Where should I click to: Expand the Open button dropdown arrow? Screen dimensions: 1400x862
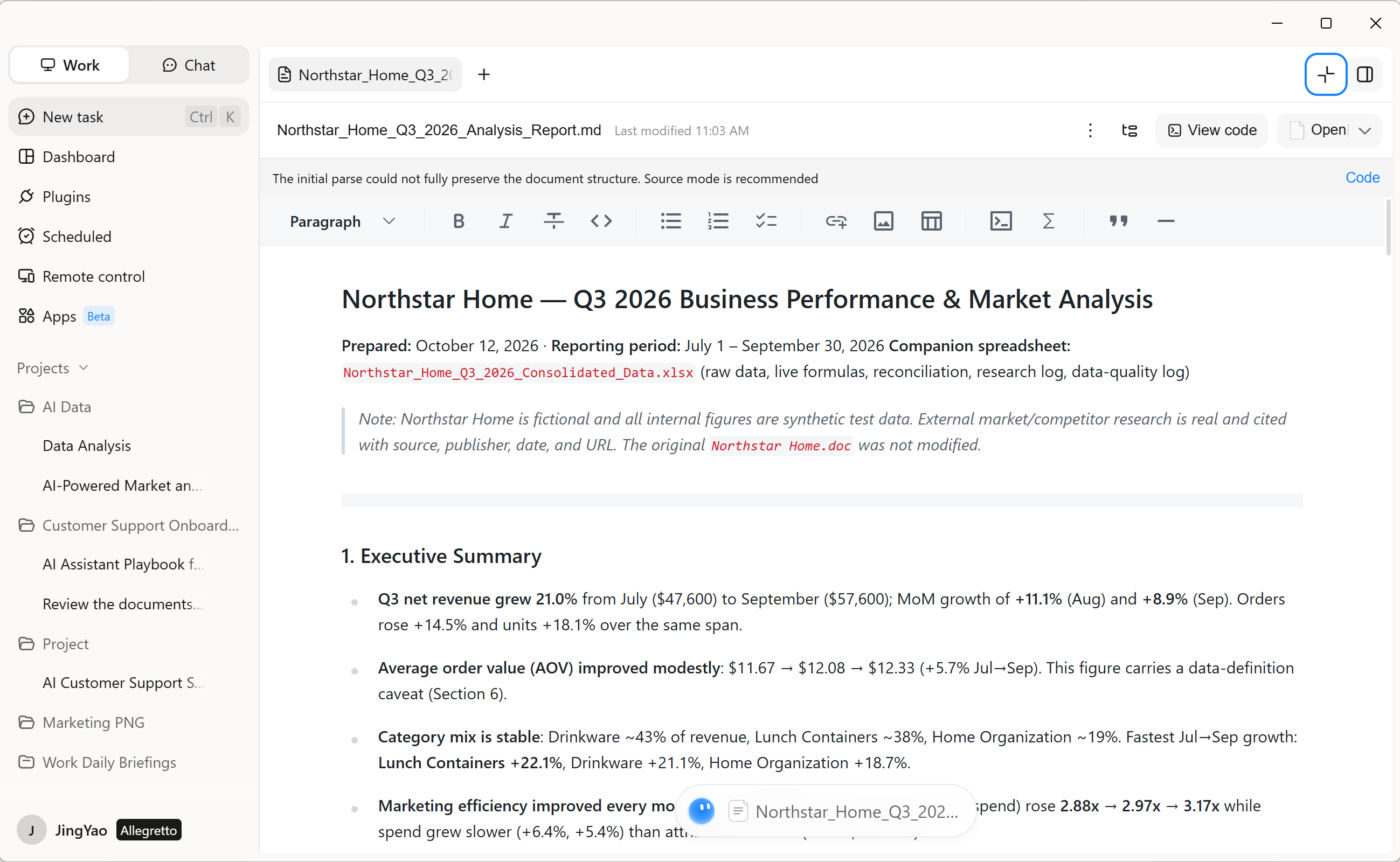click(1364, 130)
